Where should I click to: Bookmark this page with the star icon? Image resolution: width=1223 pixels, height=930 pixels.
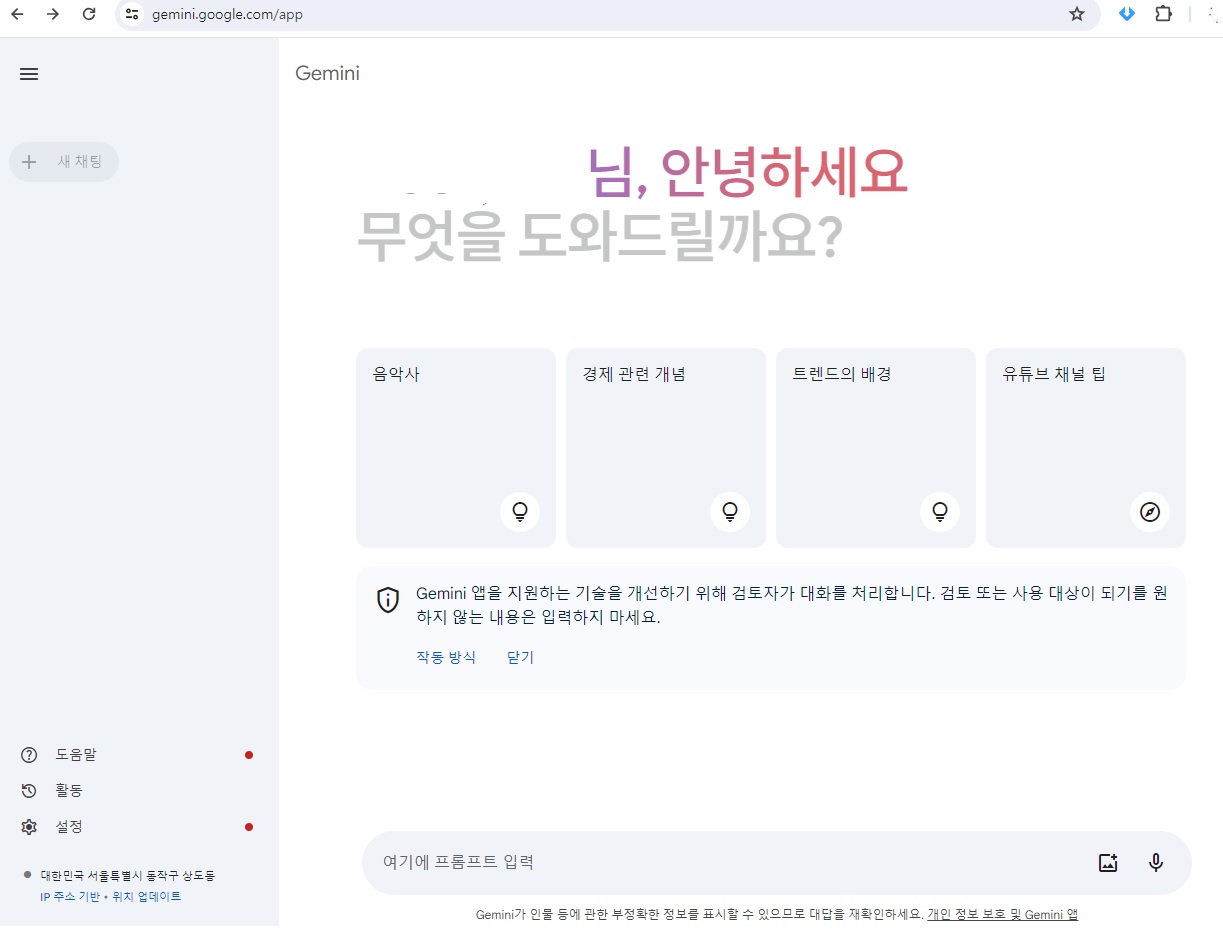tap(1077, 14)
